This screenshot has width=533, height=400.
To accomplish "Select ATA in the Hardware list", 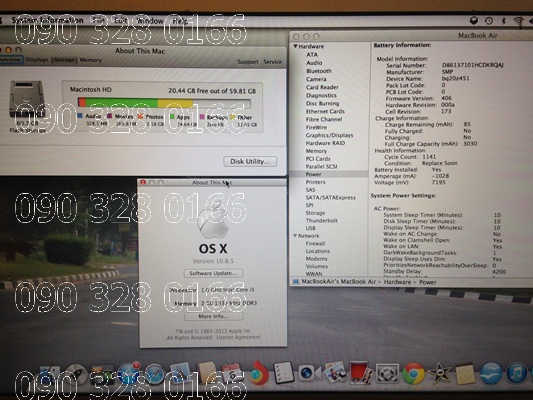I will pyautogui.click(x=312, y=54).
